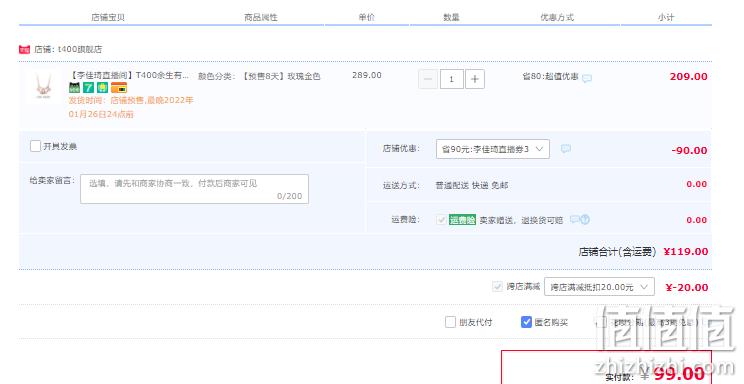This screenshot has height=384, width=744.
Task: Click the question mark help icon in 运费险 row
Action: point(585,219)
